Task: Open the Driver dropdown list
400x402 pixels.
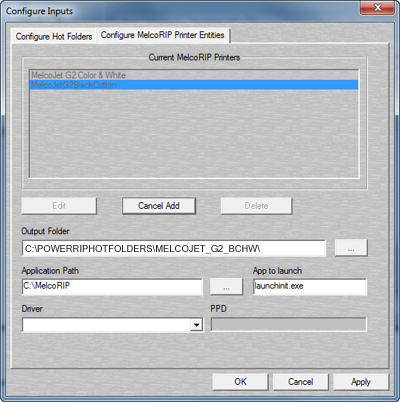Action: click(197, 325)
